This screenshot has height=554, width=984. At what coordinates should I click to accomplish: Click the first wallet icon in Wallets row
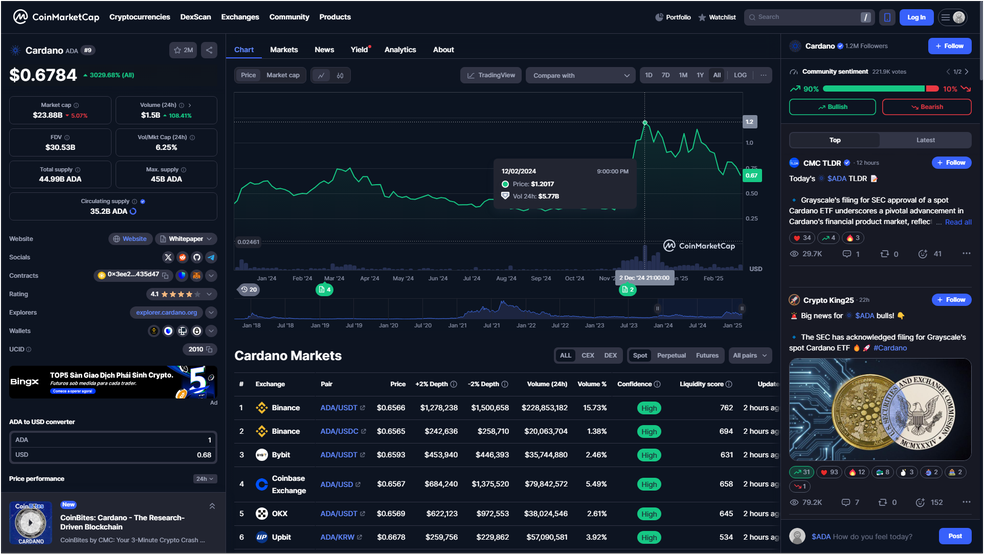click(x=153, y=331)
